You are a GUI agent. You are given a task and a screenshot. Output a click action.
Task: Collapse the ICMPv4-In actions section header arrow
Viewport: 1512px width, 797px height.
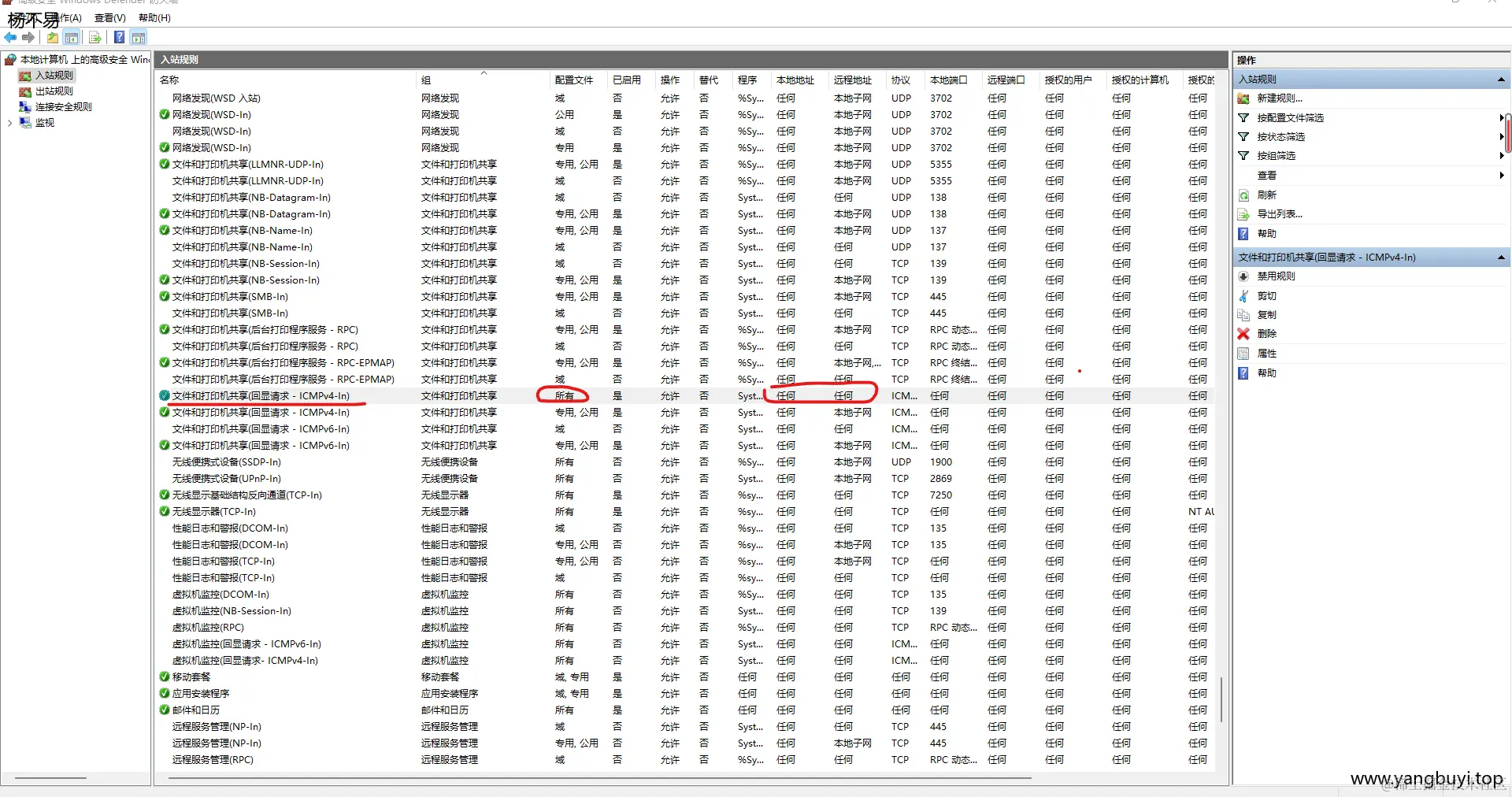click(1501, 258)
